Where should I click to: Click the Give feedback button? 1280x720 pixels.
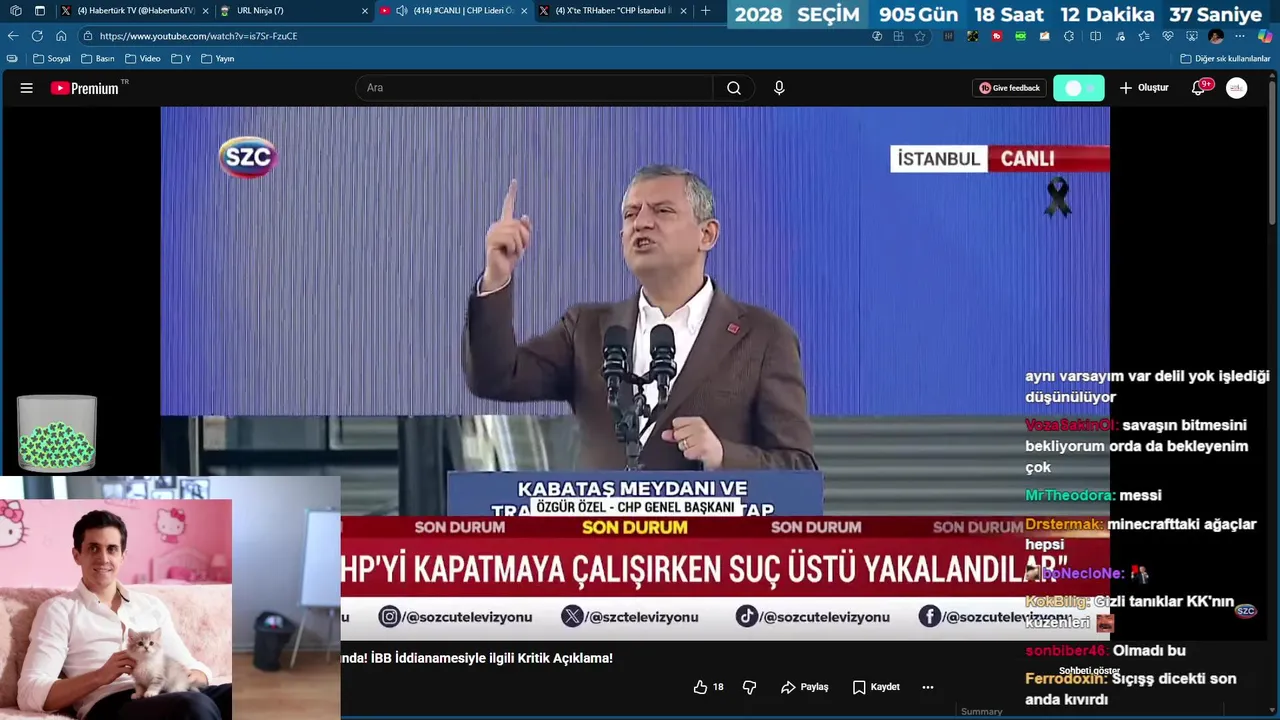1010,88
